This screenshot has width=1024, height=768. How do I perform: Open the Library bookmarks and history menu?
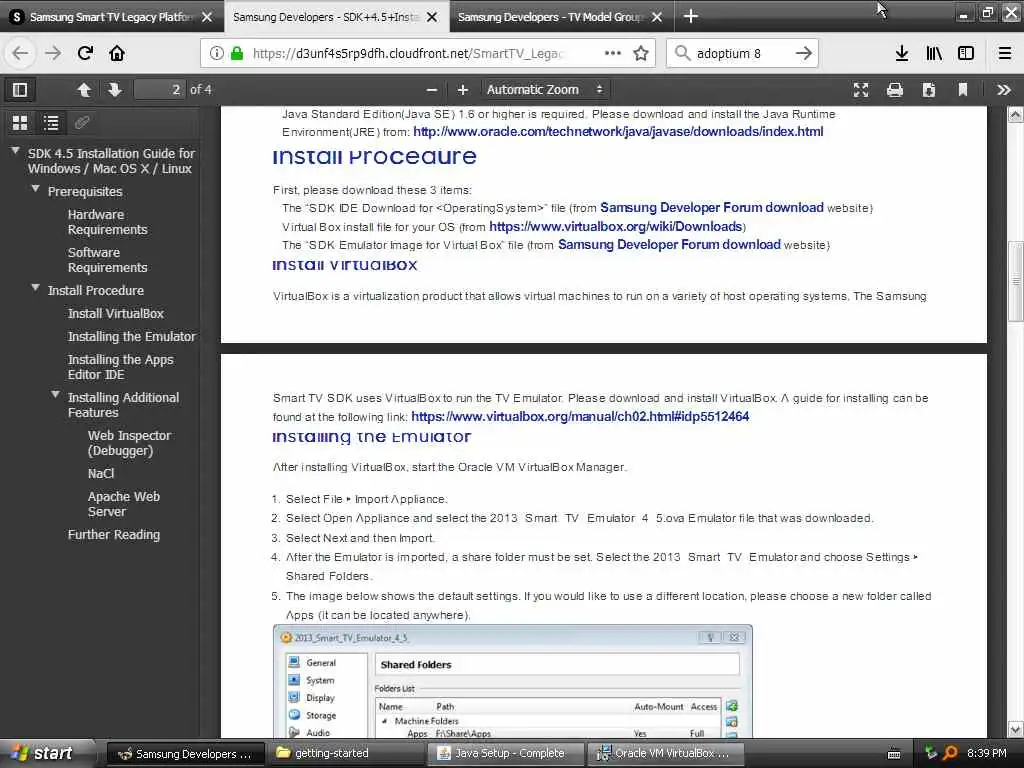click(x=934, y=53)
